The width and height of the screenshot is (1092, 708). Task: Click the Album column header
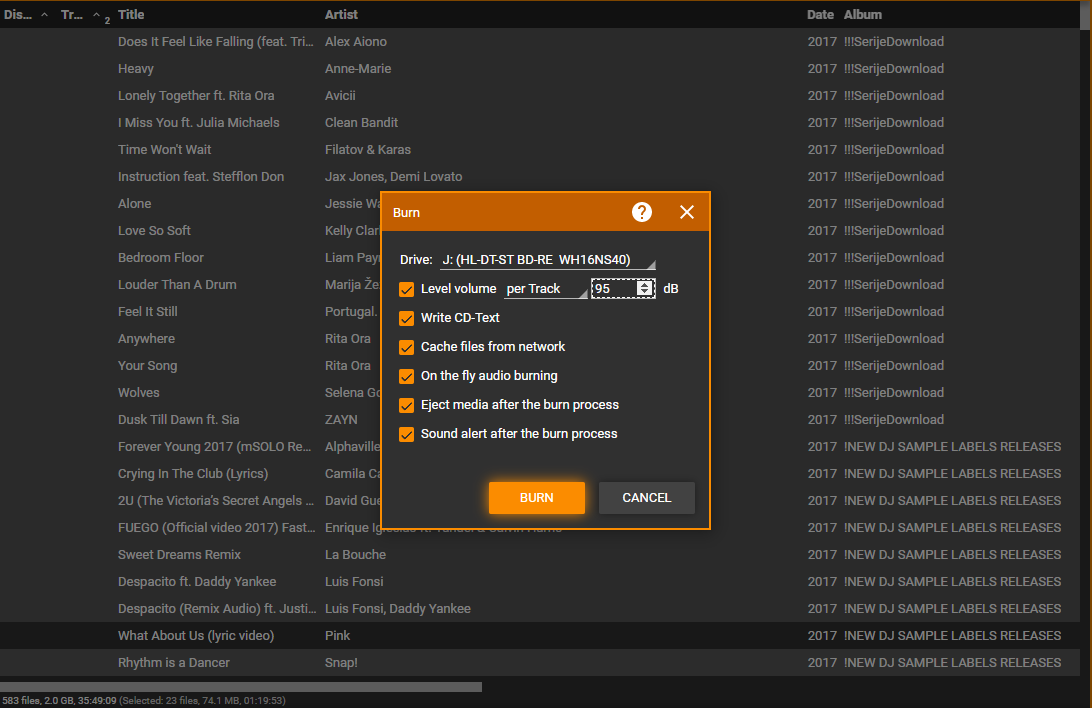(x=863, y=15)
